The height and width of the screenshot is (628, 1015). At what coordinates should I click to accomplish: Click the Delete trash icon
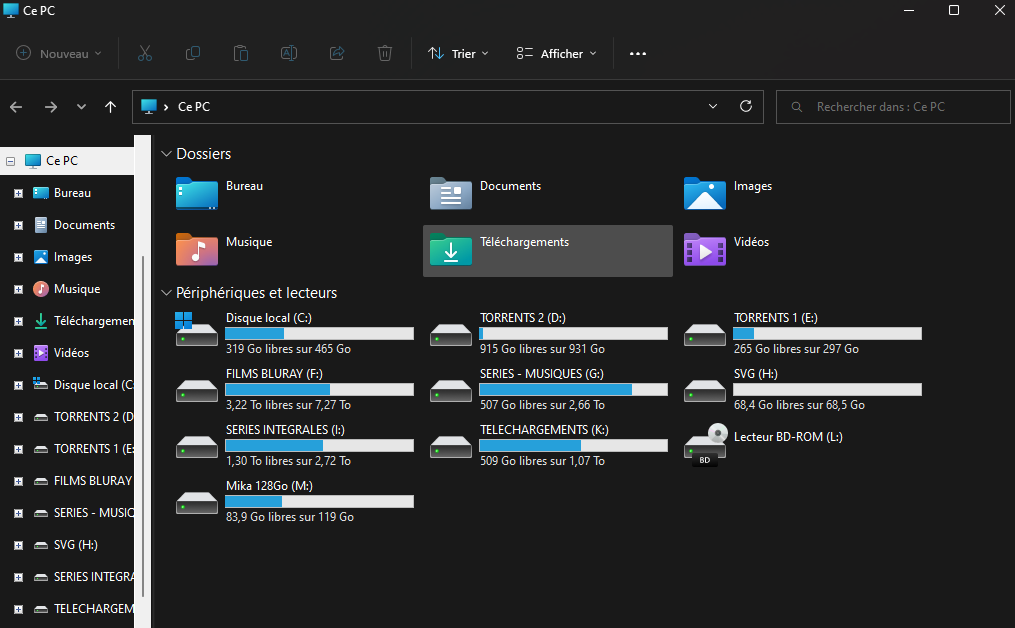[385, 54]
